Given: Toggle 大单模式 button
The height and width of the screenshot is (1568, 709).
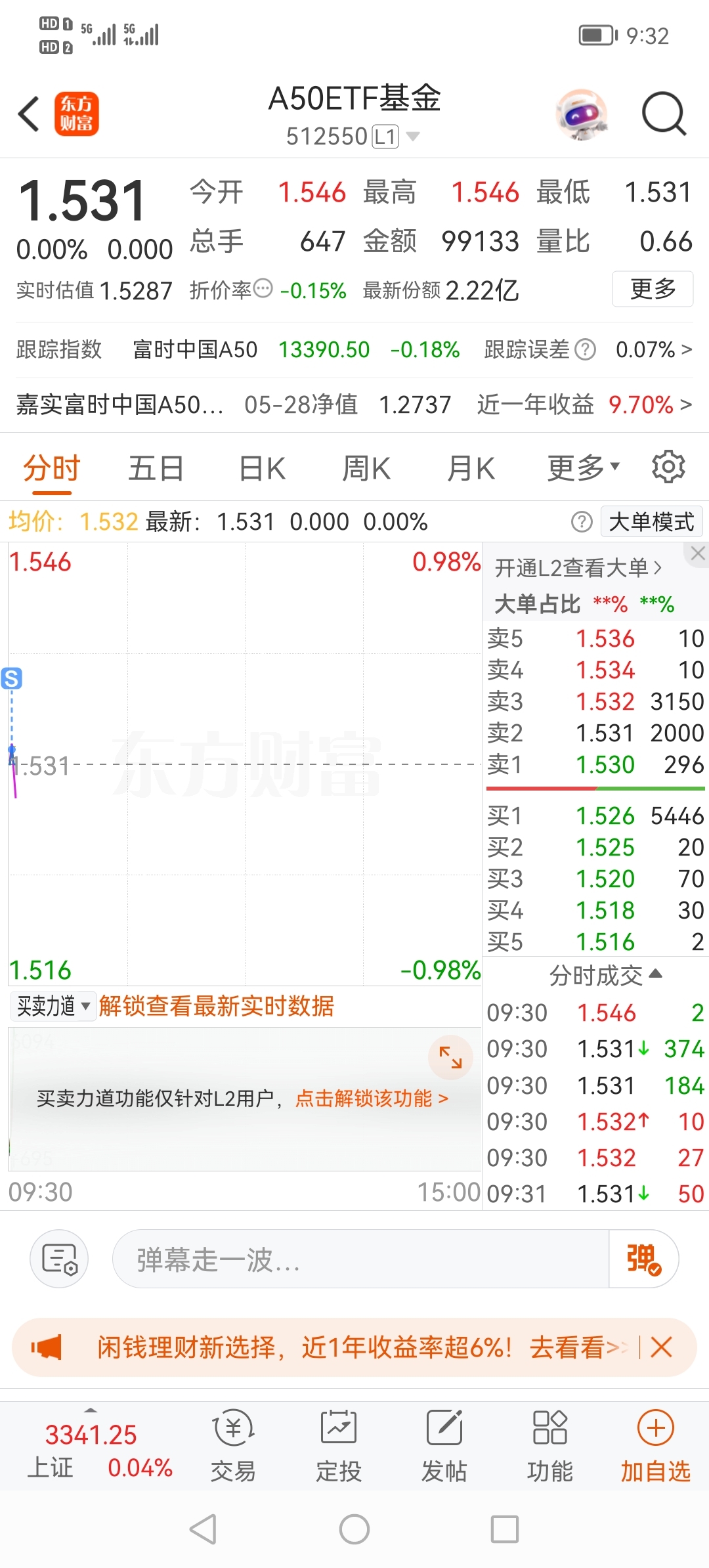Looking at the screenshot, I should [651, 522].
